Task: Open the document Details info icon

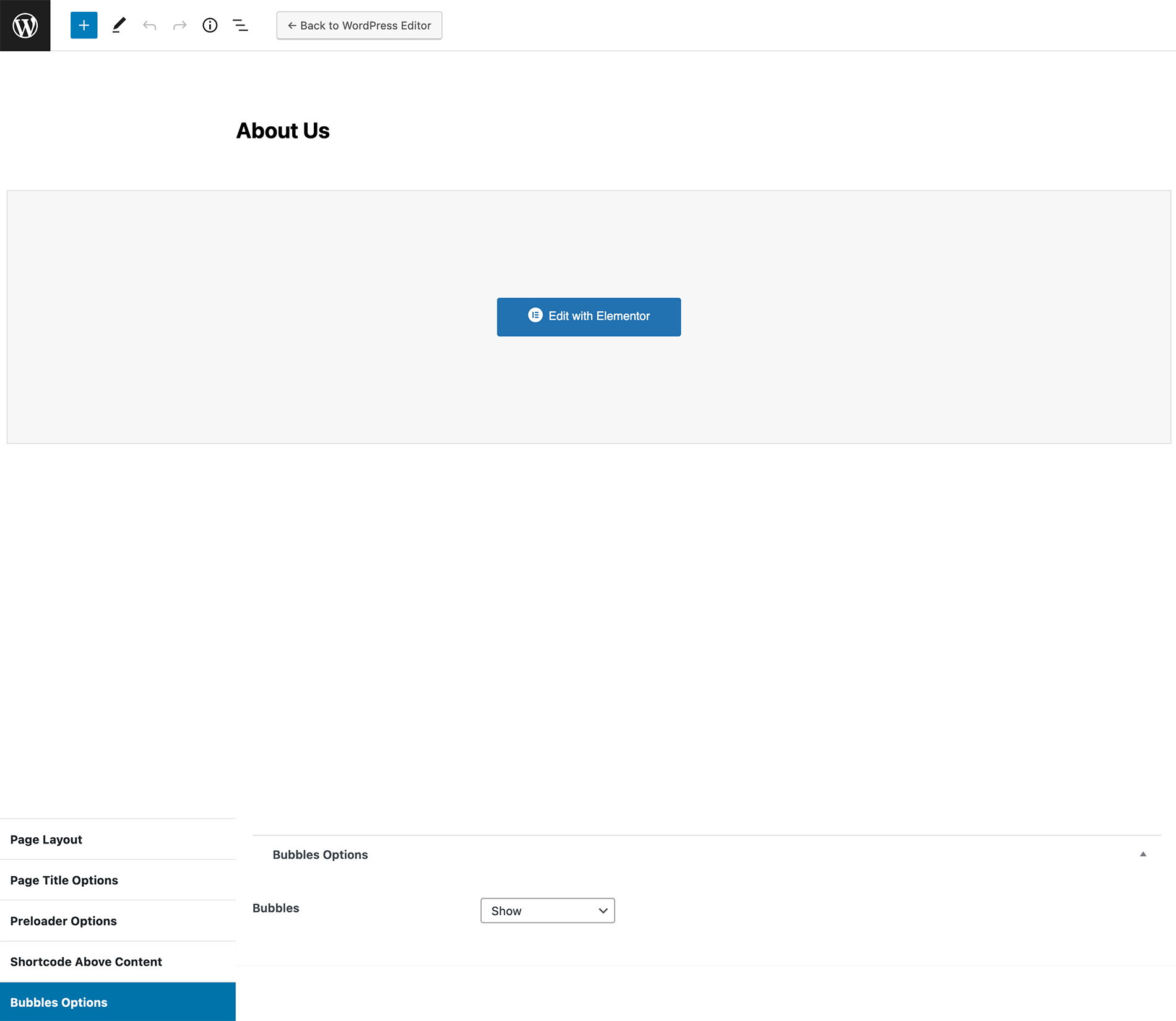Action: tap(210, 25)
